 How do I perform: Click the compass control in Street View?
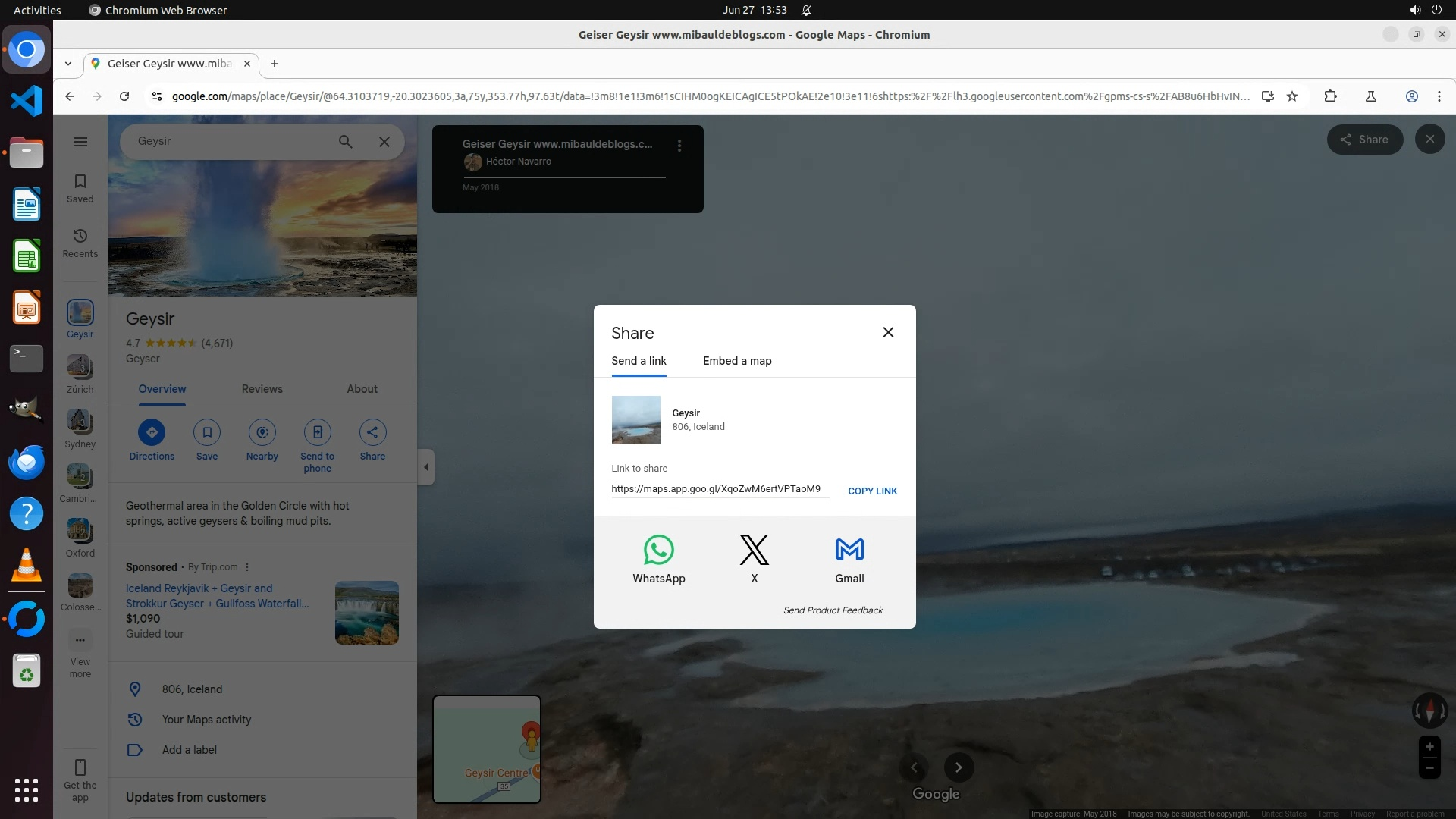(1429, 711)
